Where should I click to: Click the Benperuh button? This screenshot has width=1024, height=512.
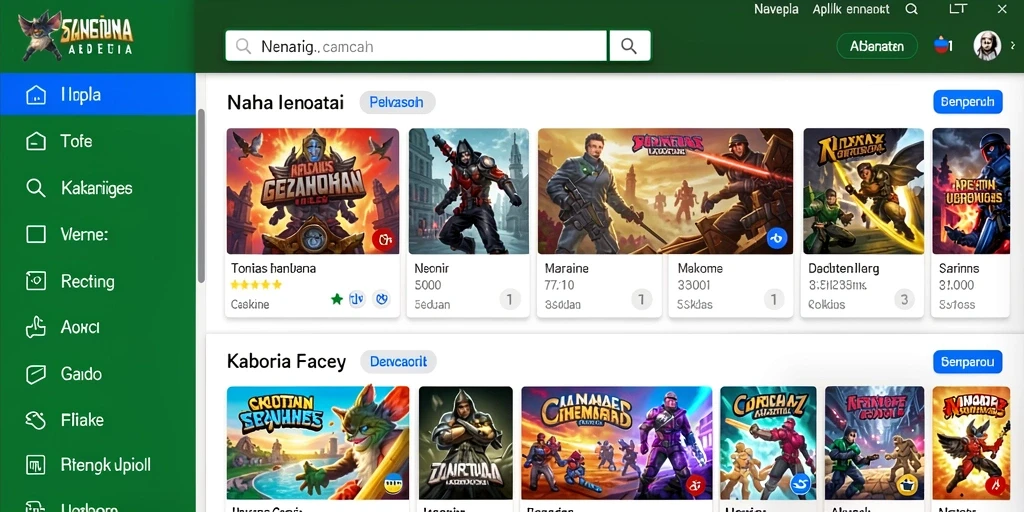[x=968, y=102]
